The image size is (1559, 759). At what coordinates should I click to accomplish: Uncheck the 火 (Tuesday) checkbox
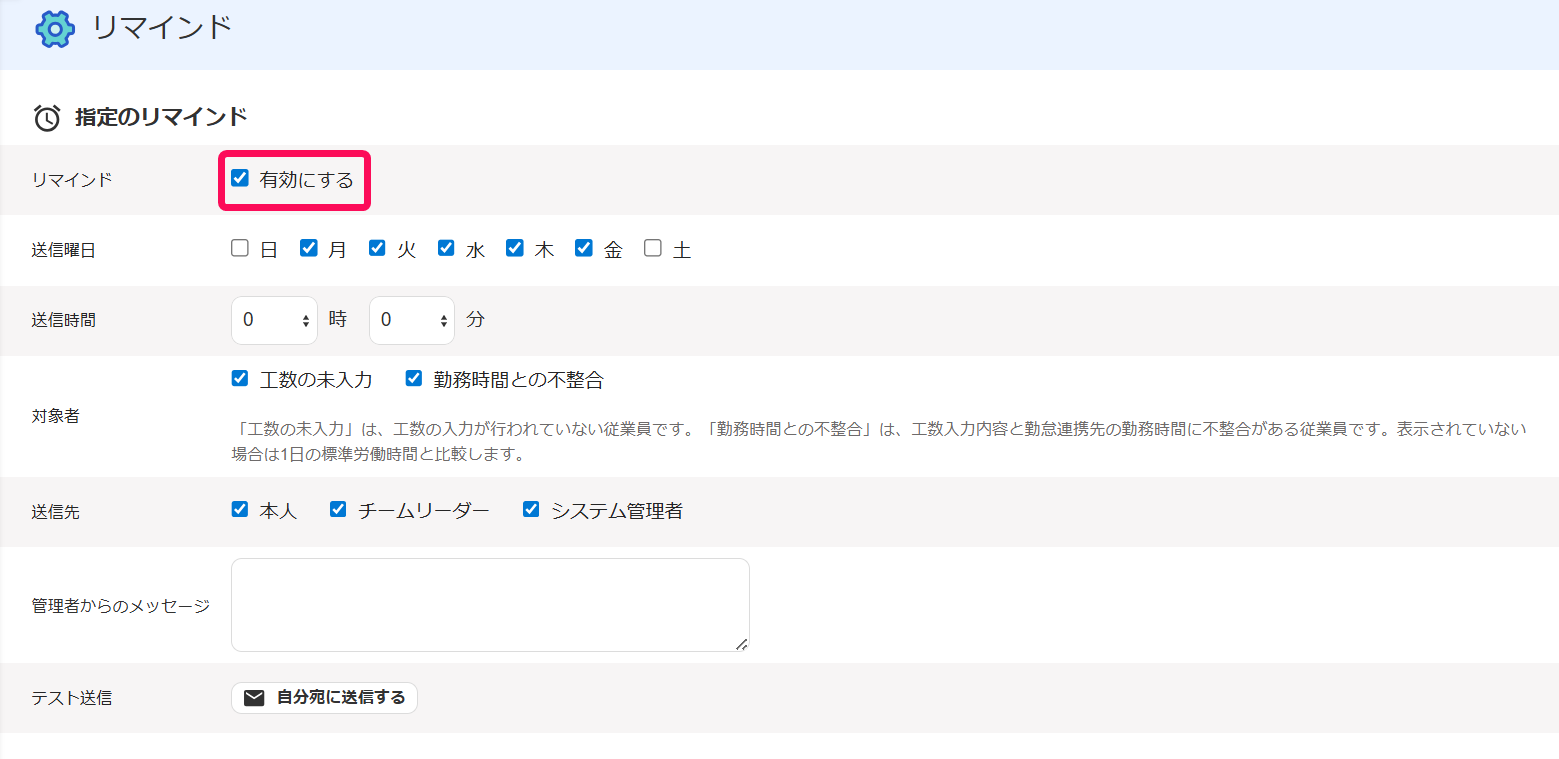coord(377,248)
